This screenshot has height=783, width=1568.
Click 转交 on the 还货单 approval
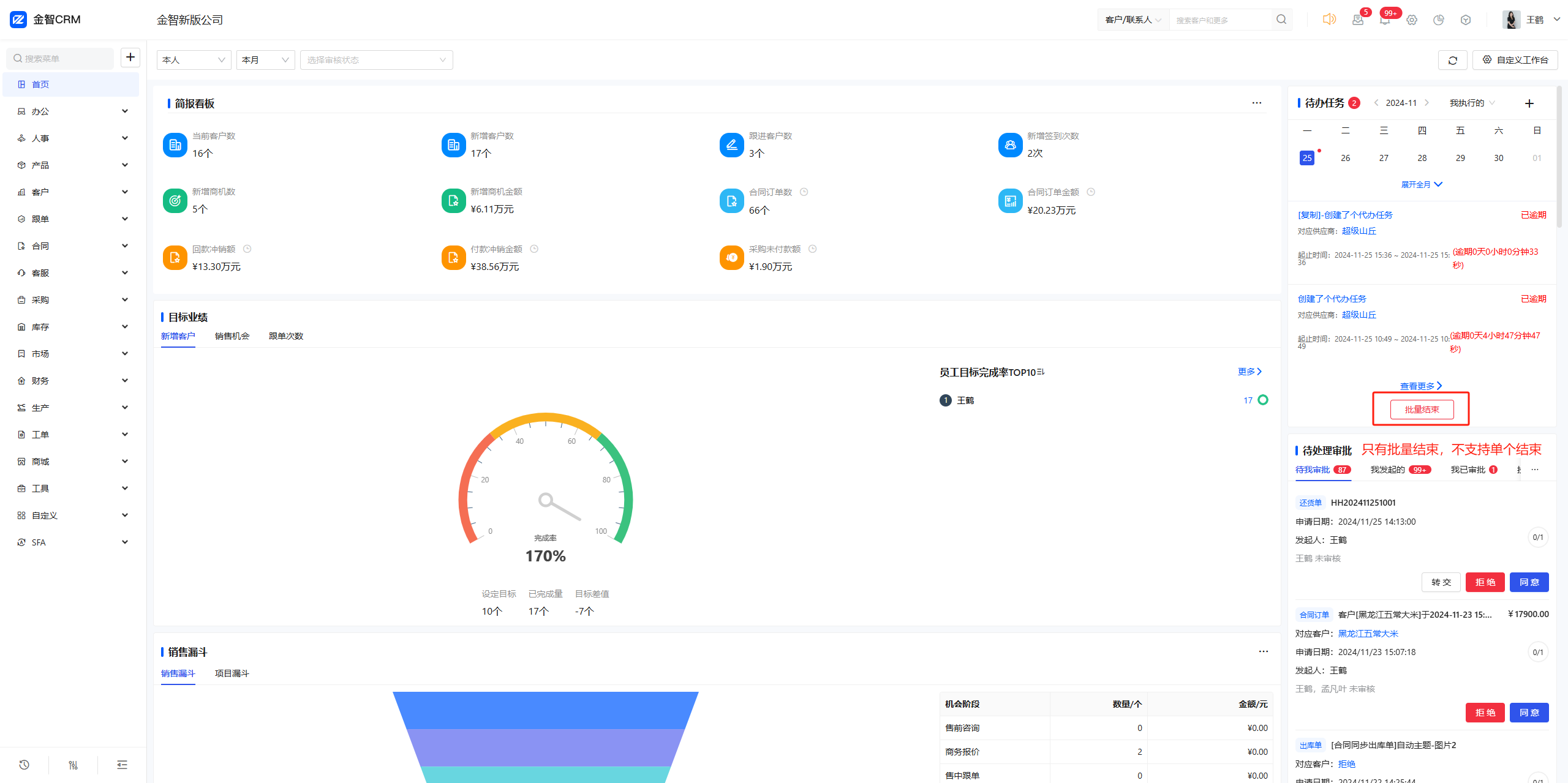point(1441,582)
